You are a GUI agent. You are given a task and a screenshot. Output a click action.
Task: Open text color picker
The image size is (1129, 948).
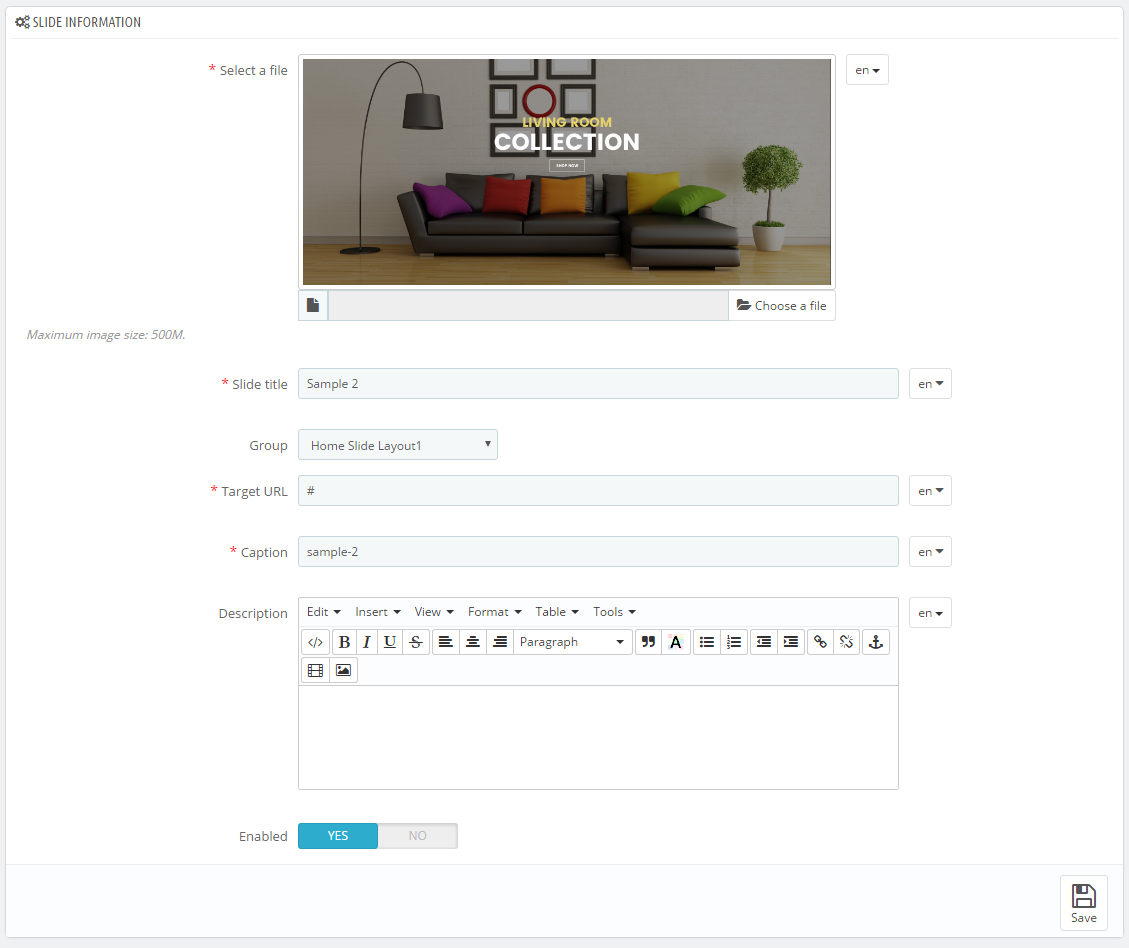pyautogui.click(x=675, y=642)
